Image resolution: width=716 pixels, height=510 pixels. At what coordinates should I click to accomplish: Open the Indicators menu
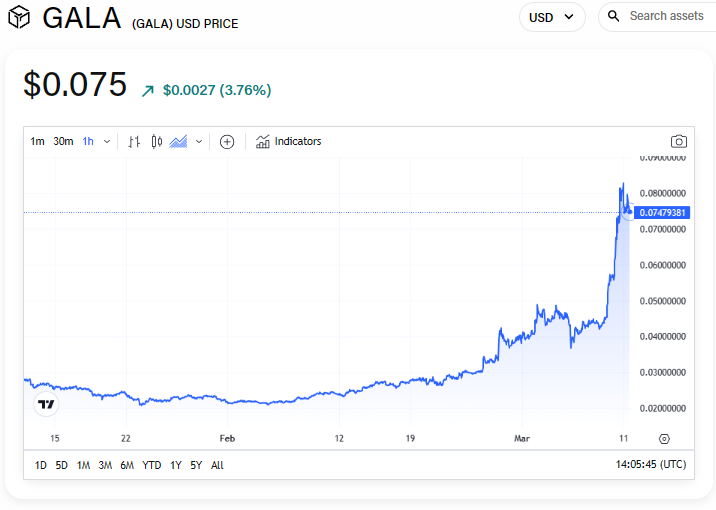pos(289,142)
